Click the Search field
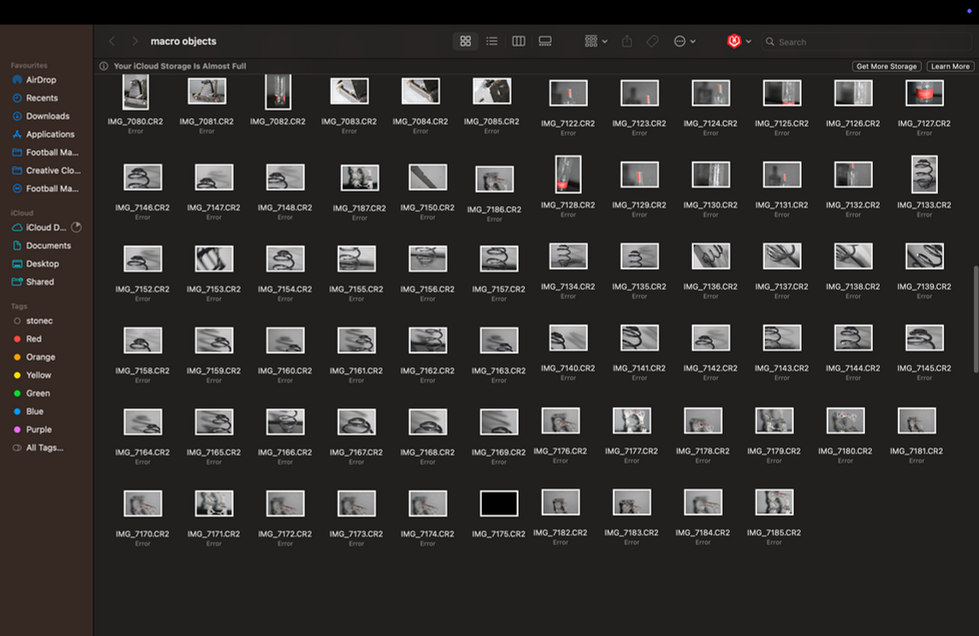The width and height of the screenshot is (979, 636). point(867,42)
